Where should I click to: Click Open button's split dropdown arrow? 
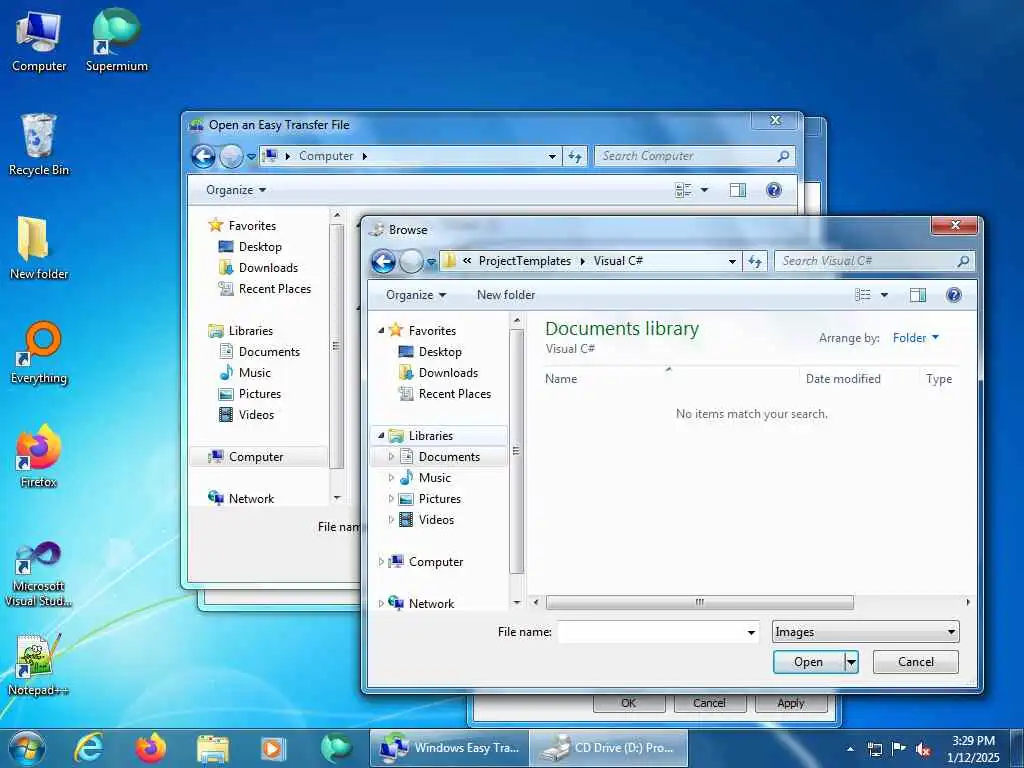tap(851, 662)
